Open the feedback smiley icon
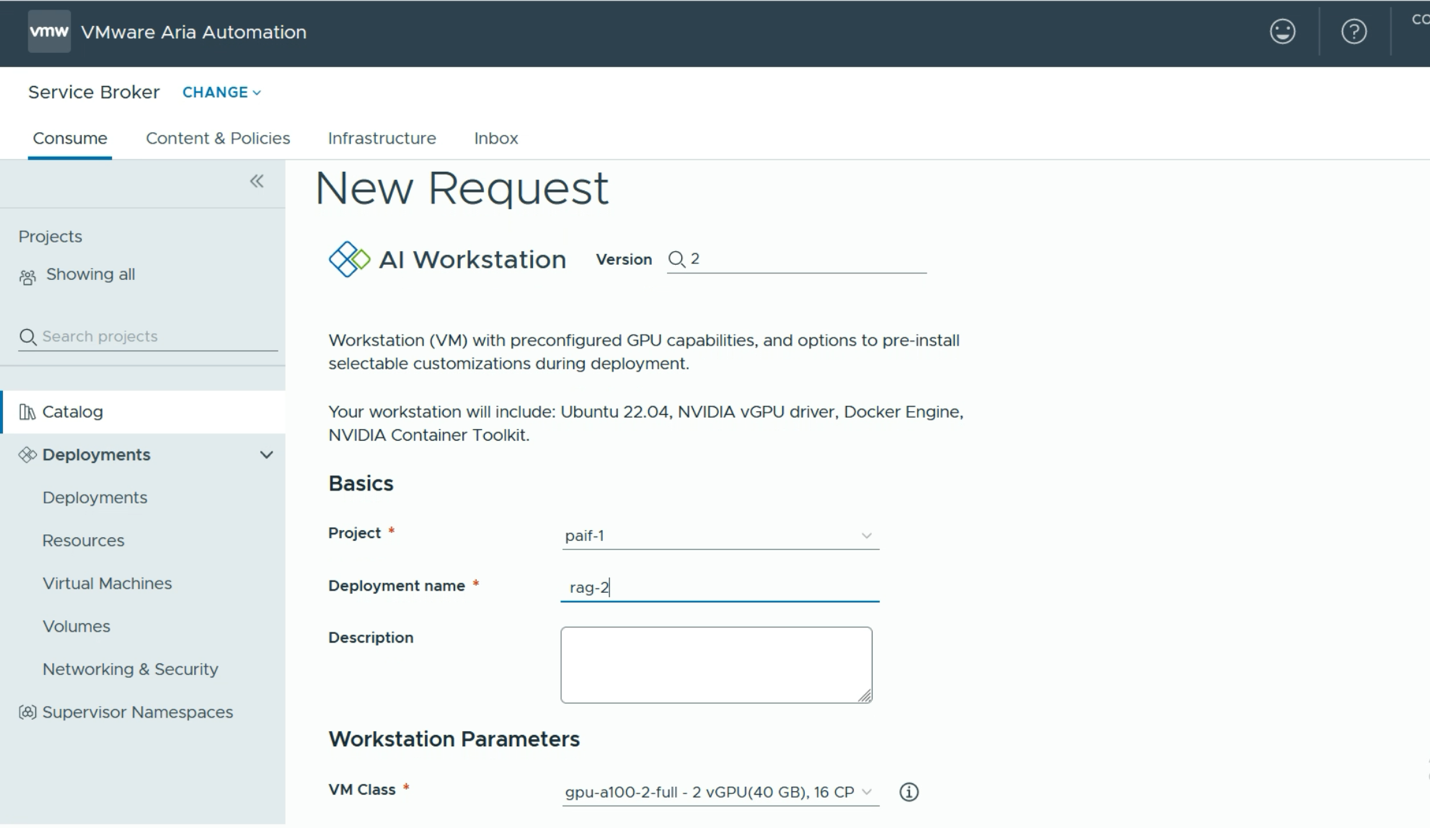This screenshot has width=1430, height=828. coord(1282,32)
